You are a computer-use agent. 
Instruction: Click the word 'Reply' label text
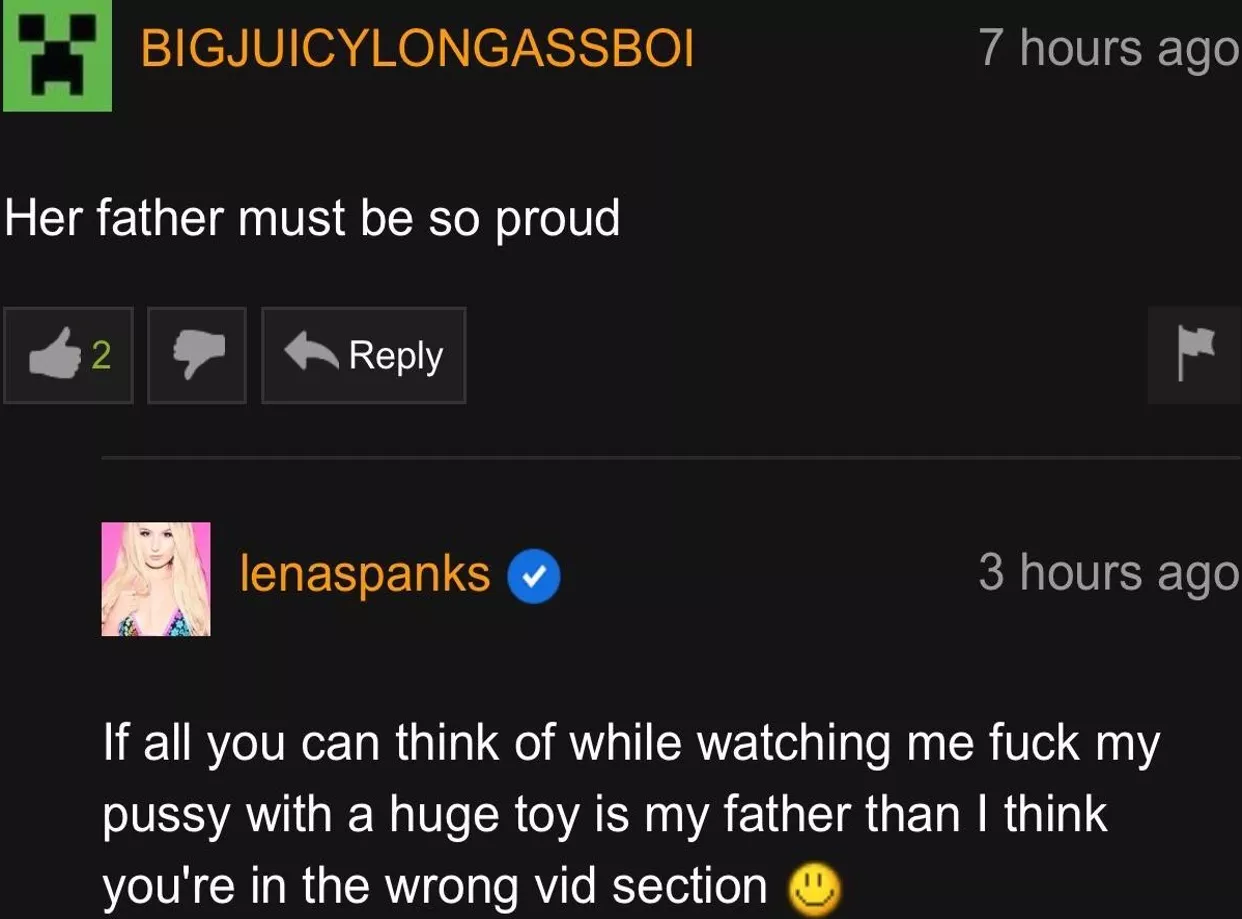[x=395, y=357]
